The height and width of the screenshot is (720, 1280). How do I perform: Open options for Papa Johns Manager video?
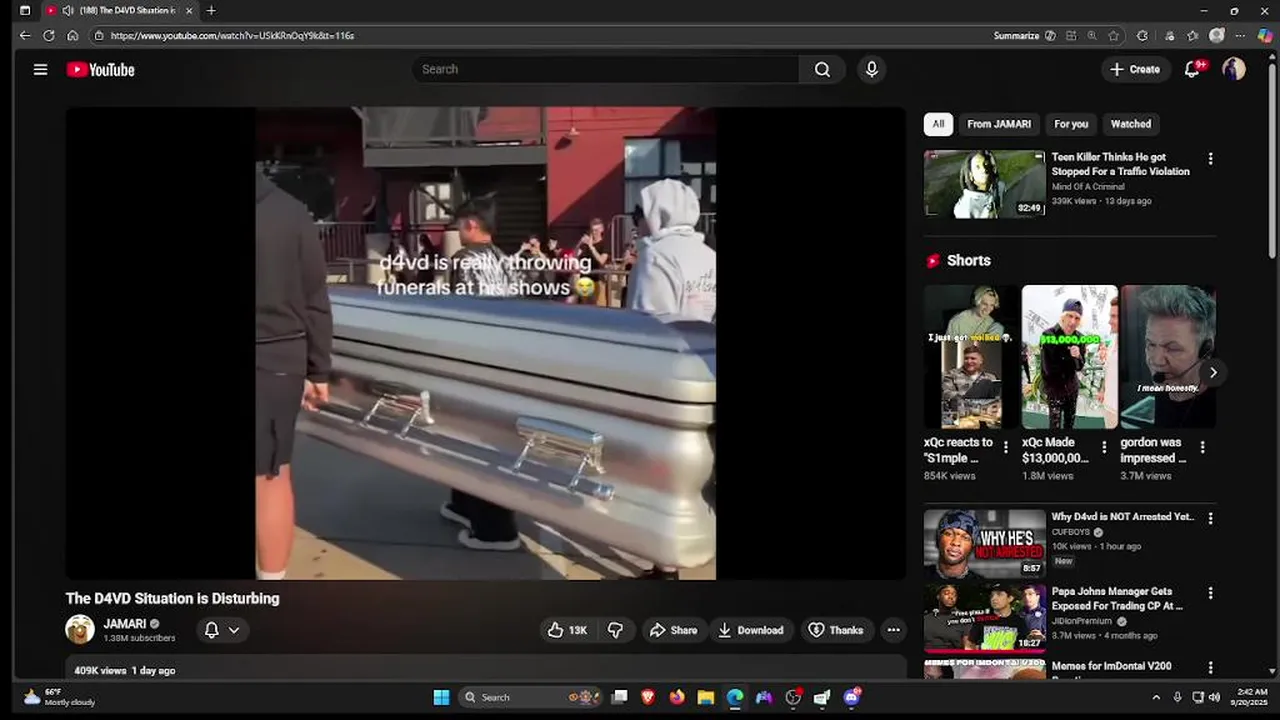(1210, 593)
